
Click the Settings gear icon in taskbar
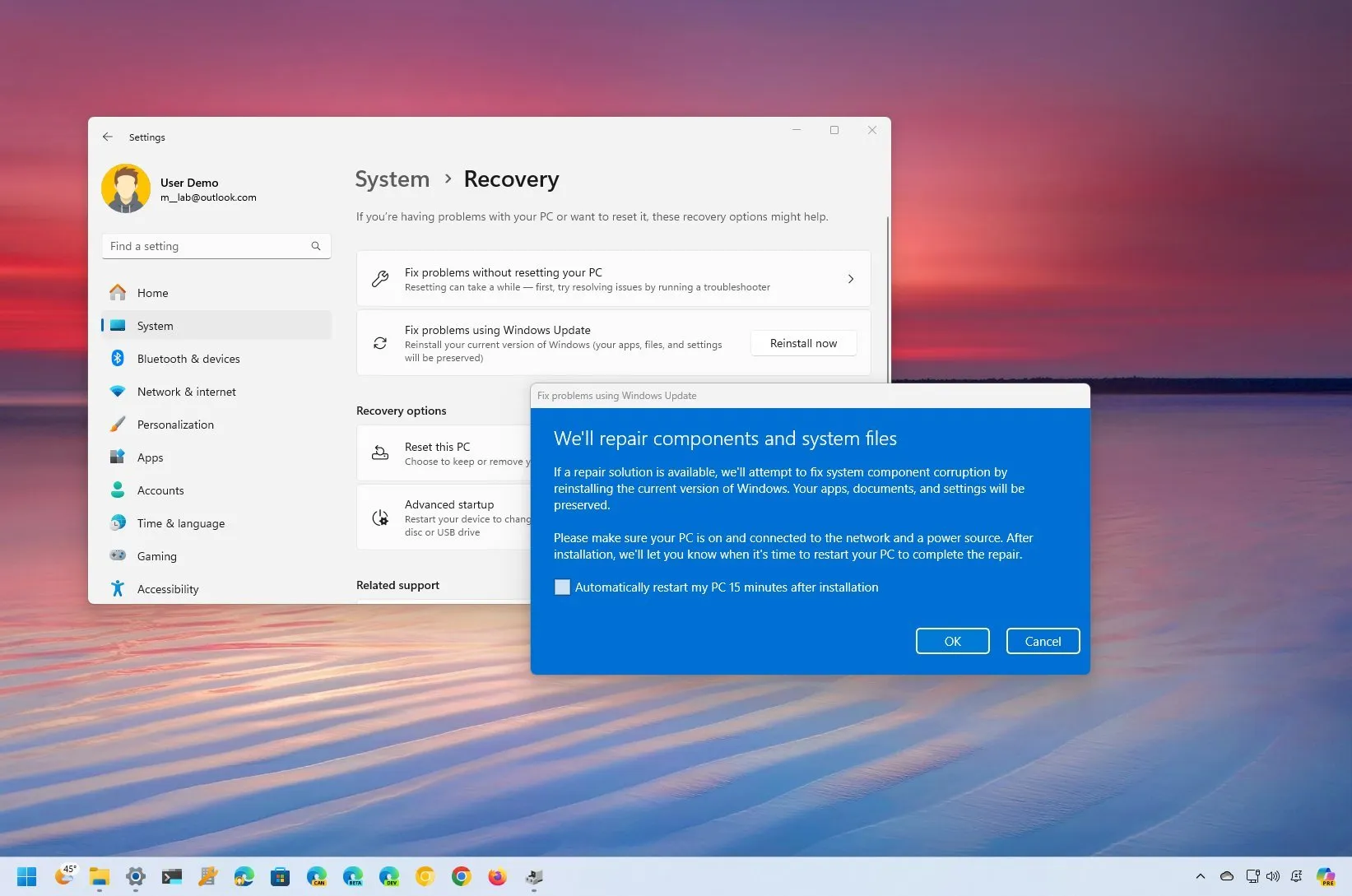[136, 877]
